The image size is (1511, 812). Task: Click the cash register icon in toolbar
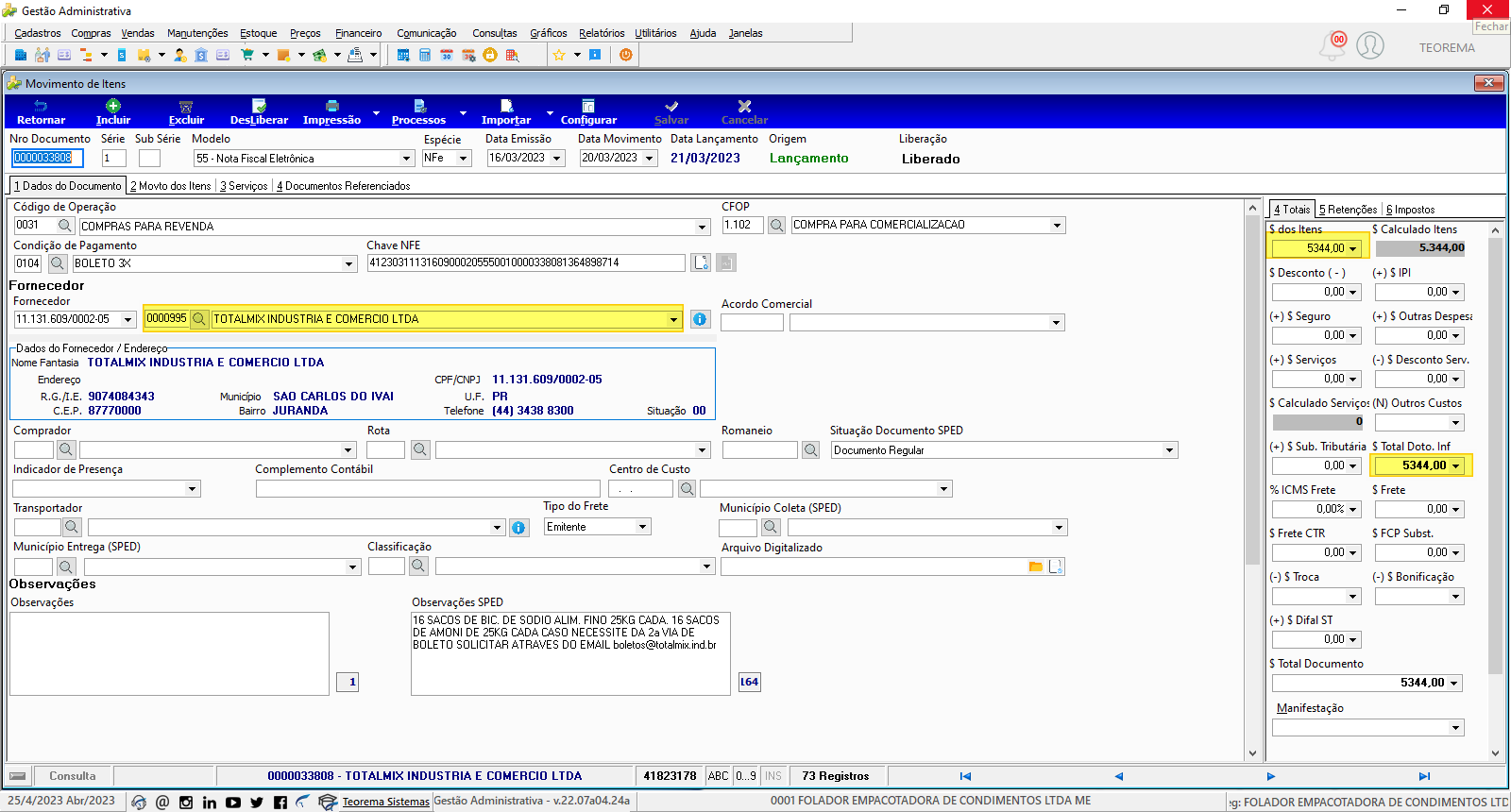point(355,55)
